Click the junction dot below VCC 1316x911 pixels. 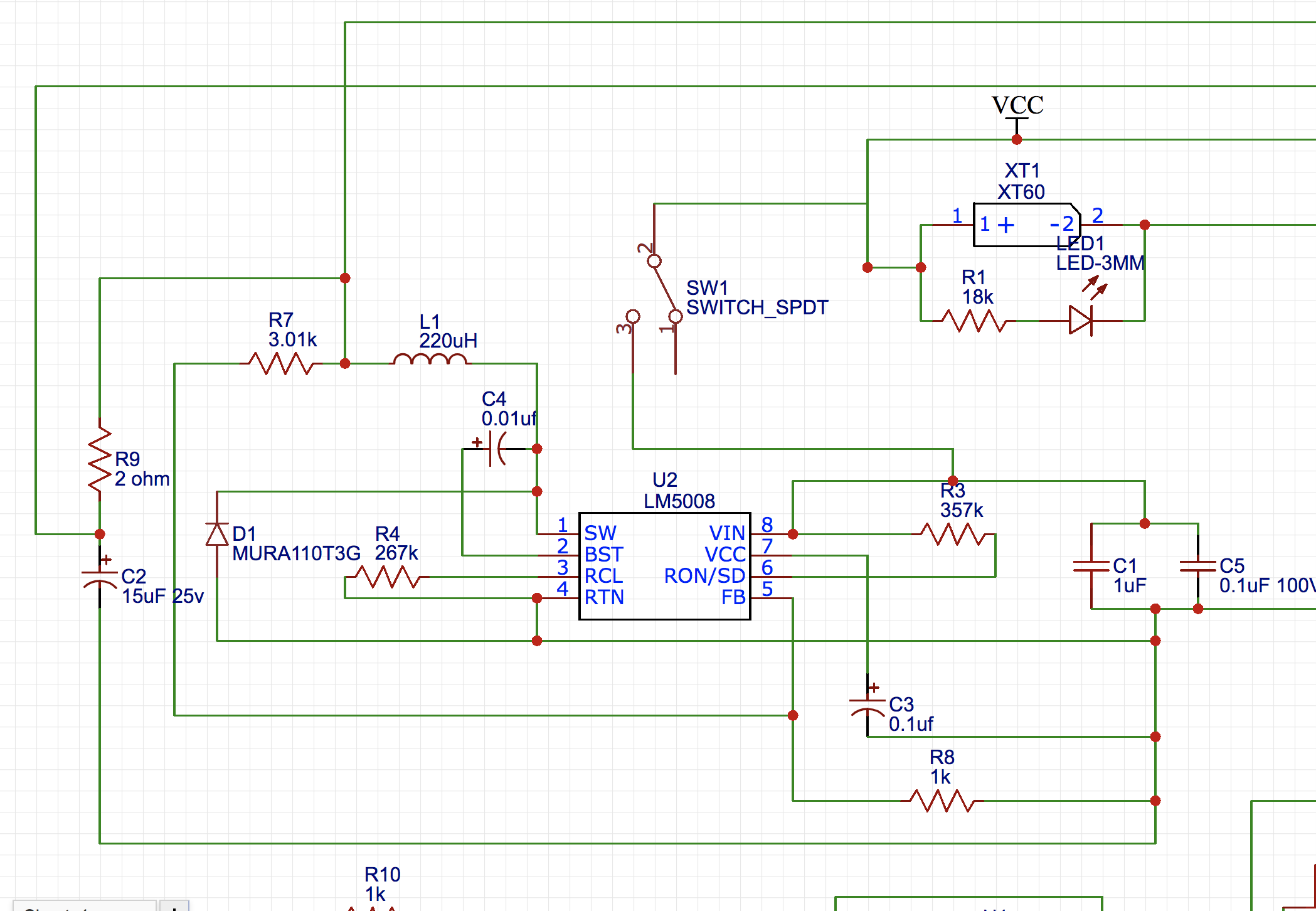1017,139
